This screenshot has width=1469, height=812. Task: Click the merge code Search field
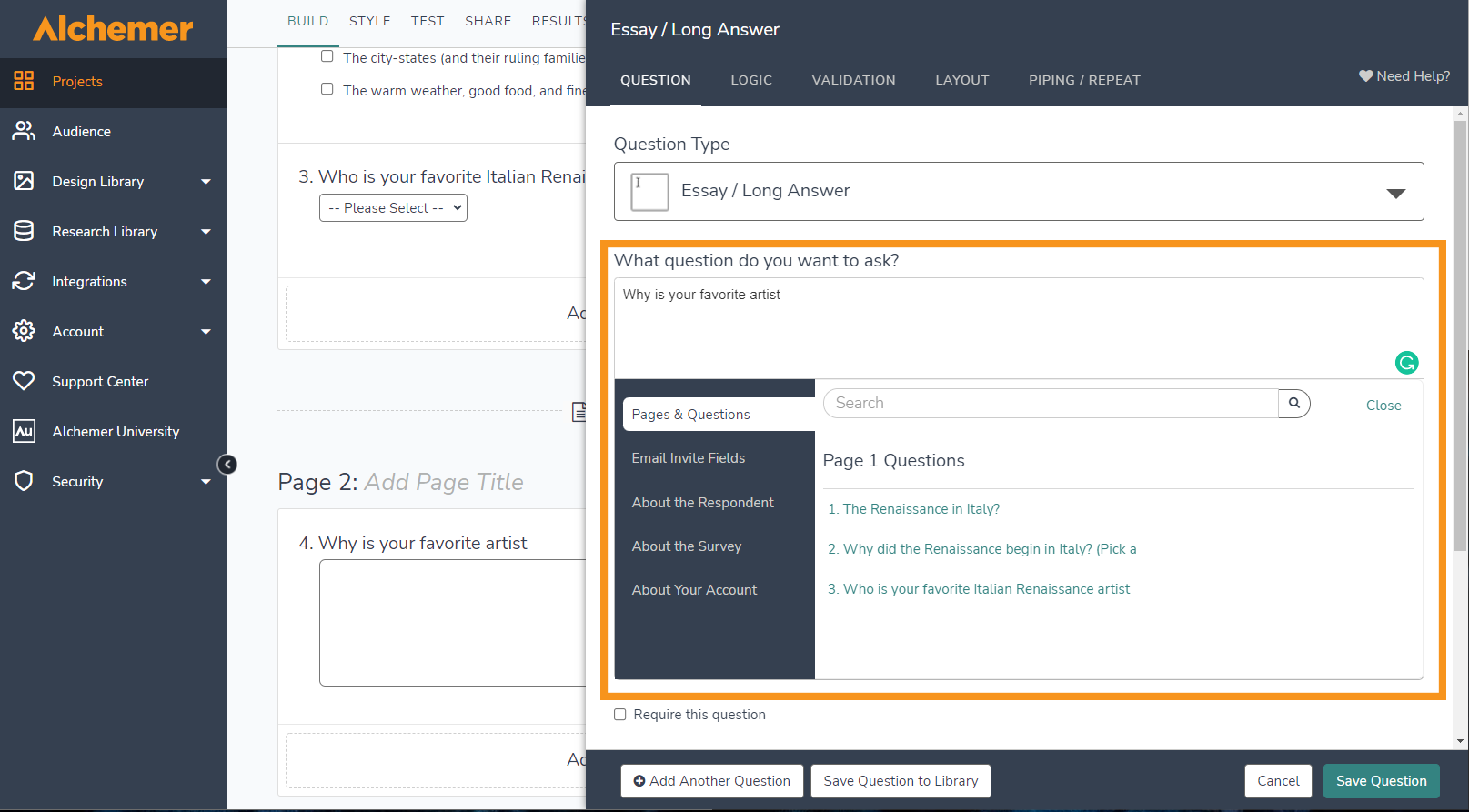click(x=1051, y=403)
